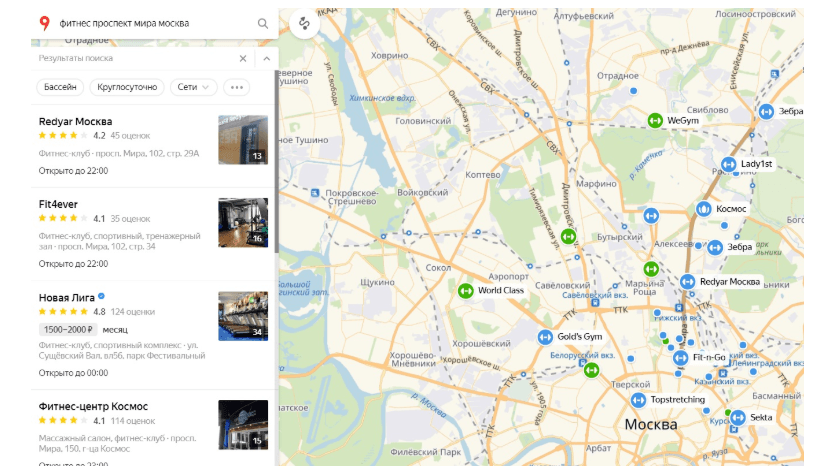Toggle the Бассейн filter chip
813x469 pixels.
(x=60, y=87)
